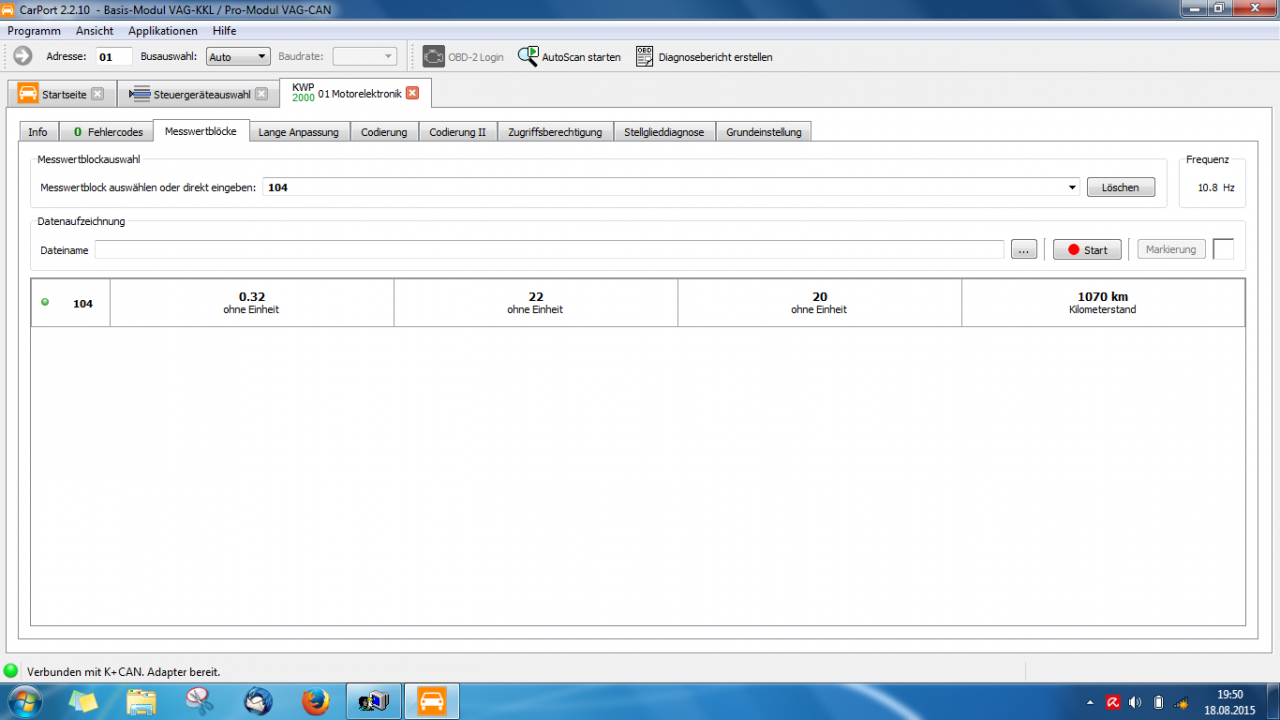
Task: Close the Startseite tab
Action: pyautogui.click(x=97, y=94)
